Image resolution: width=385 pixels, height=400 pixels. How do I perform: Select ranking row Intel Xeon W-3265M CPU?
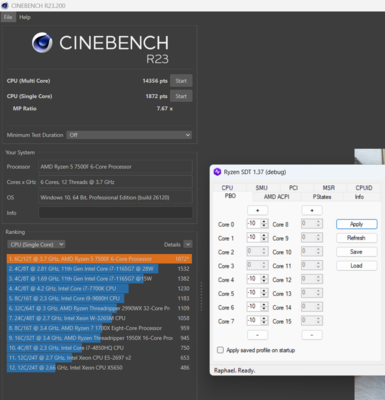(x=99, y=318)
